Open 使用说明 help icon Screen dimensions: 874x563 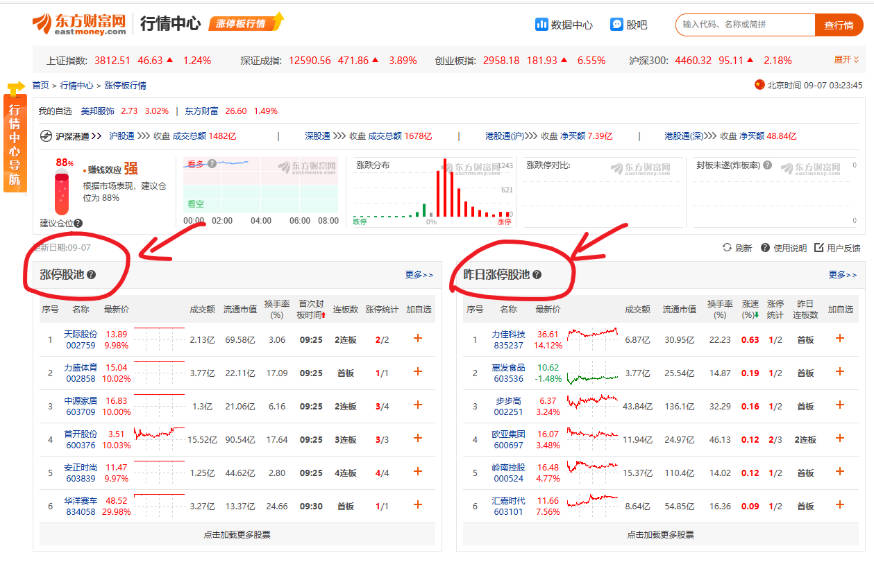(x=766, y=248)
